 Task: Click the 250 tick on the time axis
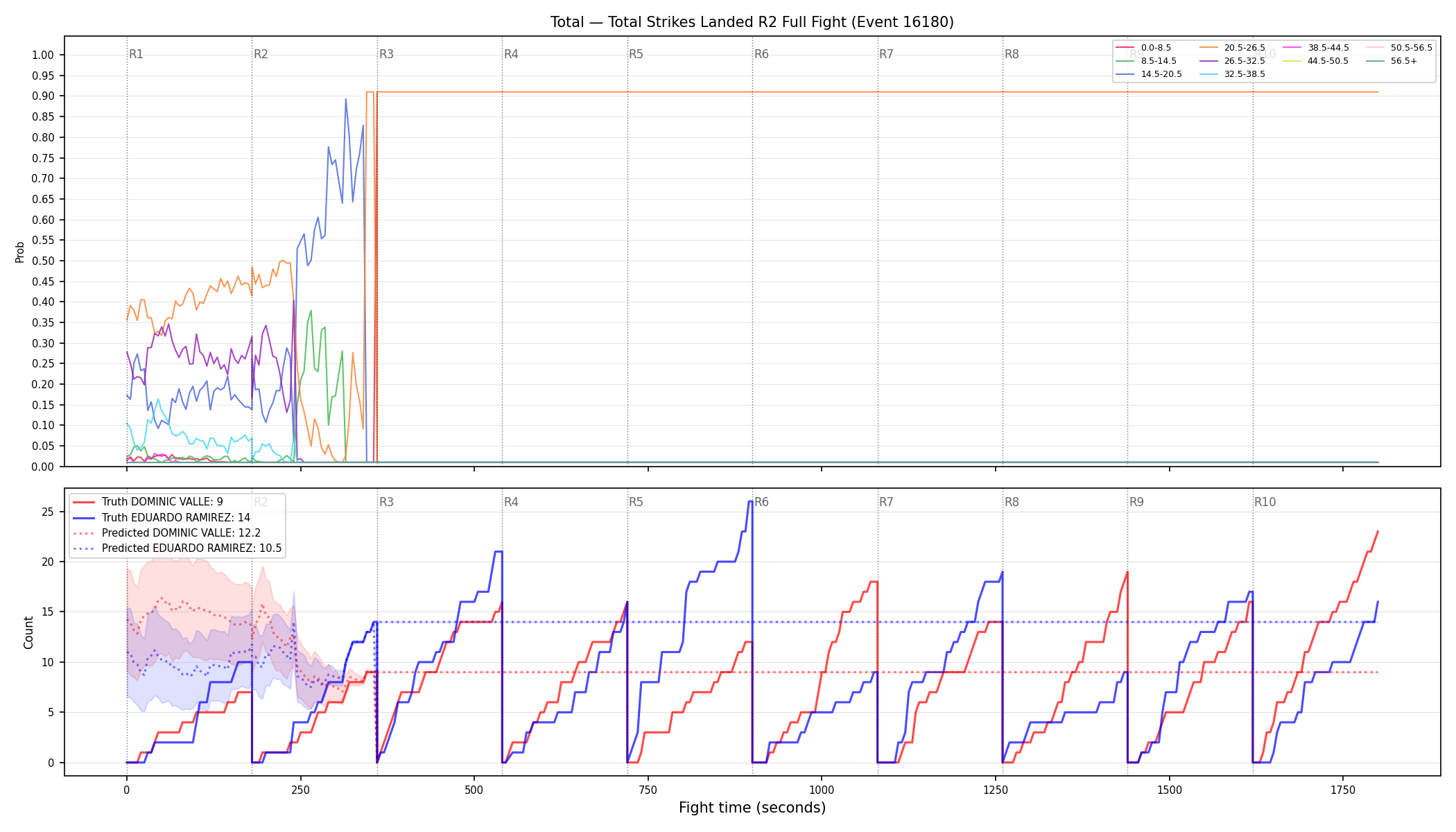[x=300, y=790]
